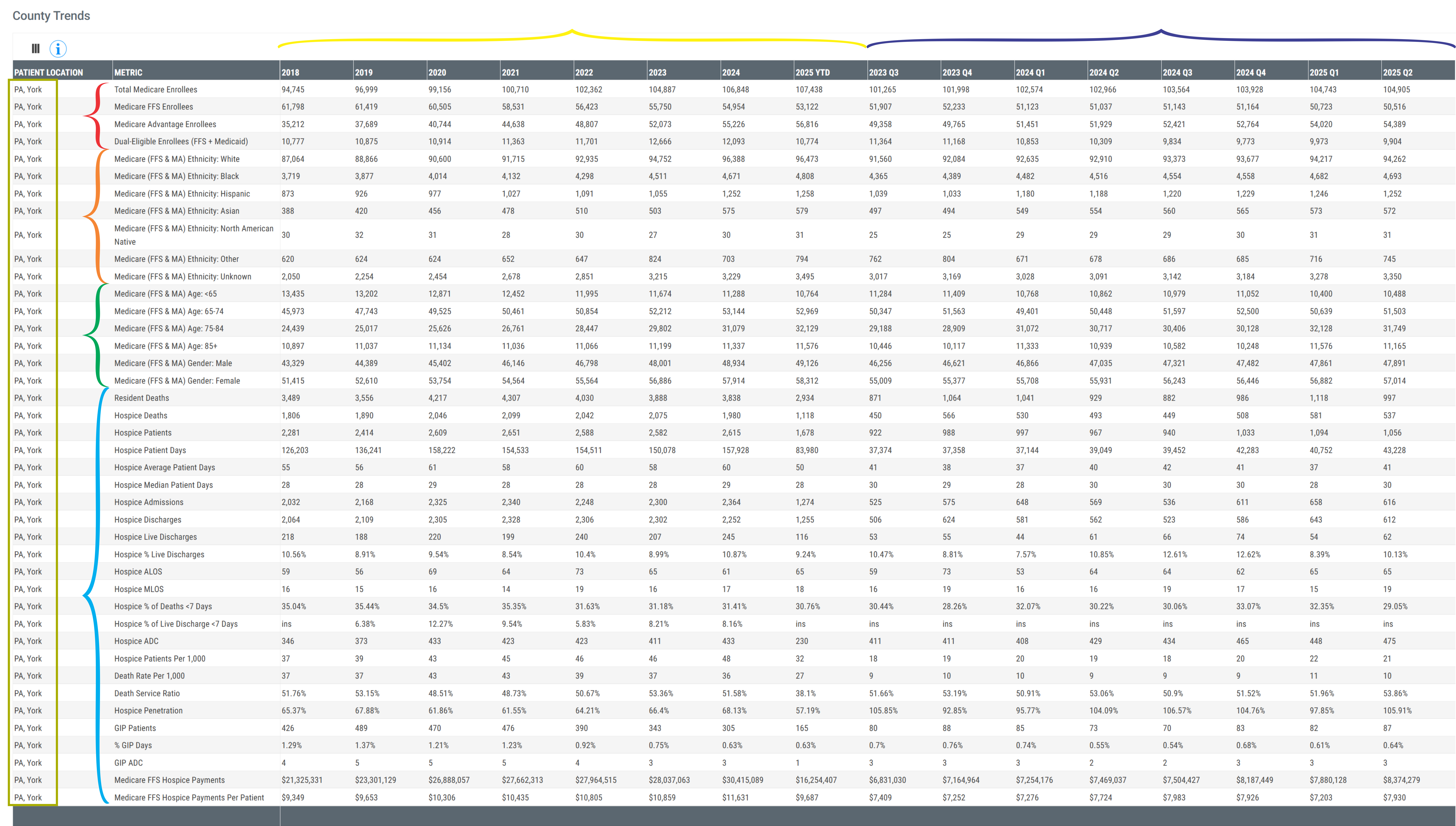Sort by METRIC column header

click(x=129, y=73)
